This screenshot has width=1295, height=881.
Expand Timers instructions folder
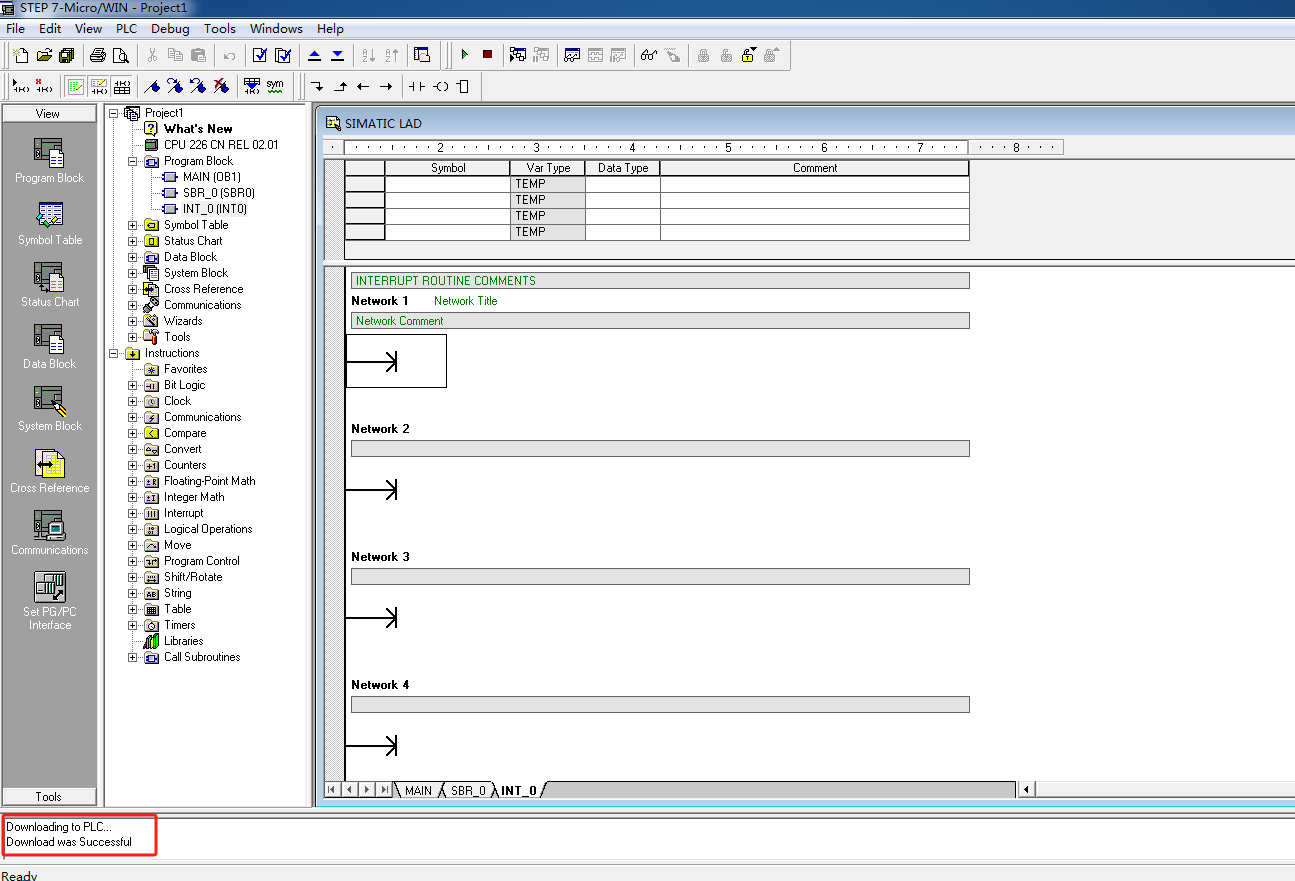pyautogui.click(x=133, y=625)
